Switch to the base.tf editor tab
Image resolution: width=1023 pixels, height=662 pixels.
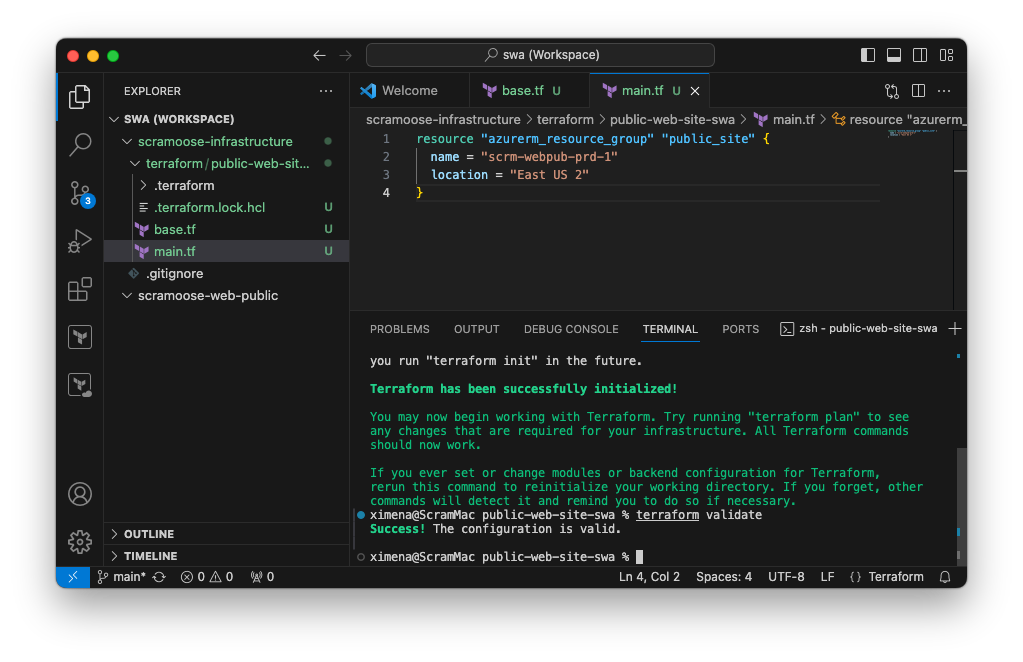coord(529,91)
